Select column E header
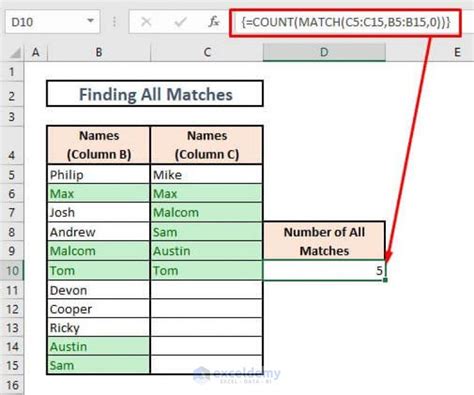The height and width of the screenshot is (395, 474). [457, 52]
